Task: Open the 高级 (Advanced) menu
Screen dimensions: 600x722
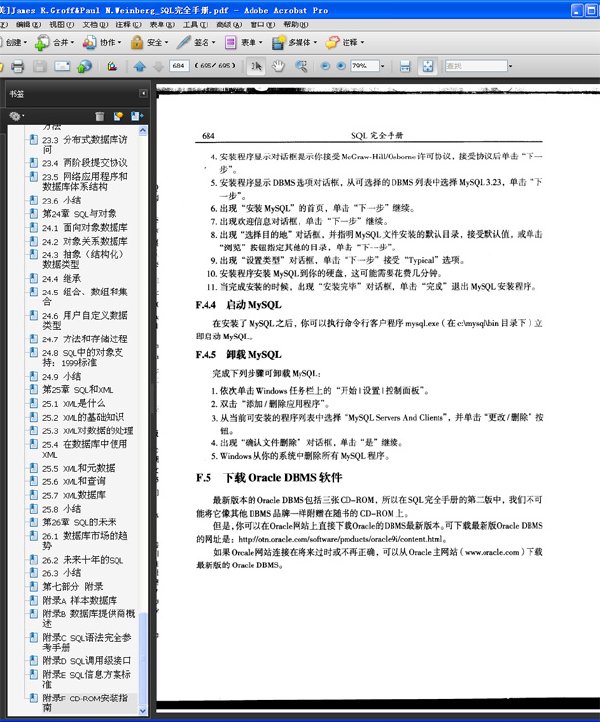Action: [x=229, y=24]
